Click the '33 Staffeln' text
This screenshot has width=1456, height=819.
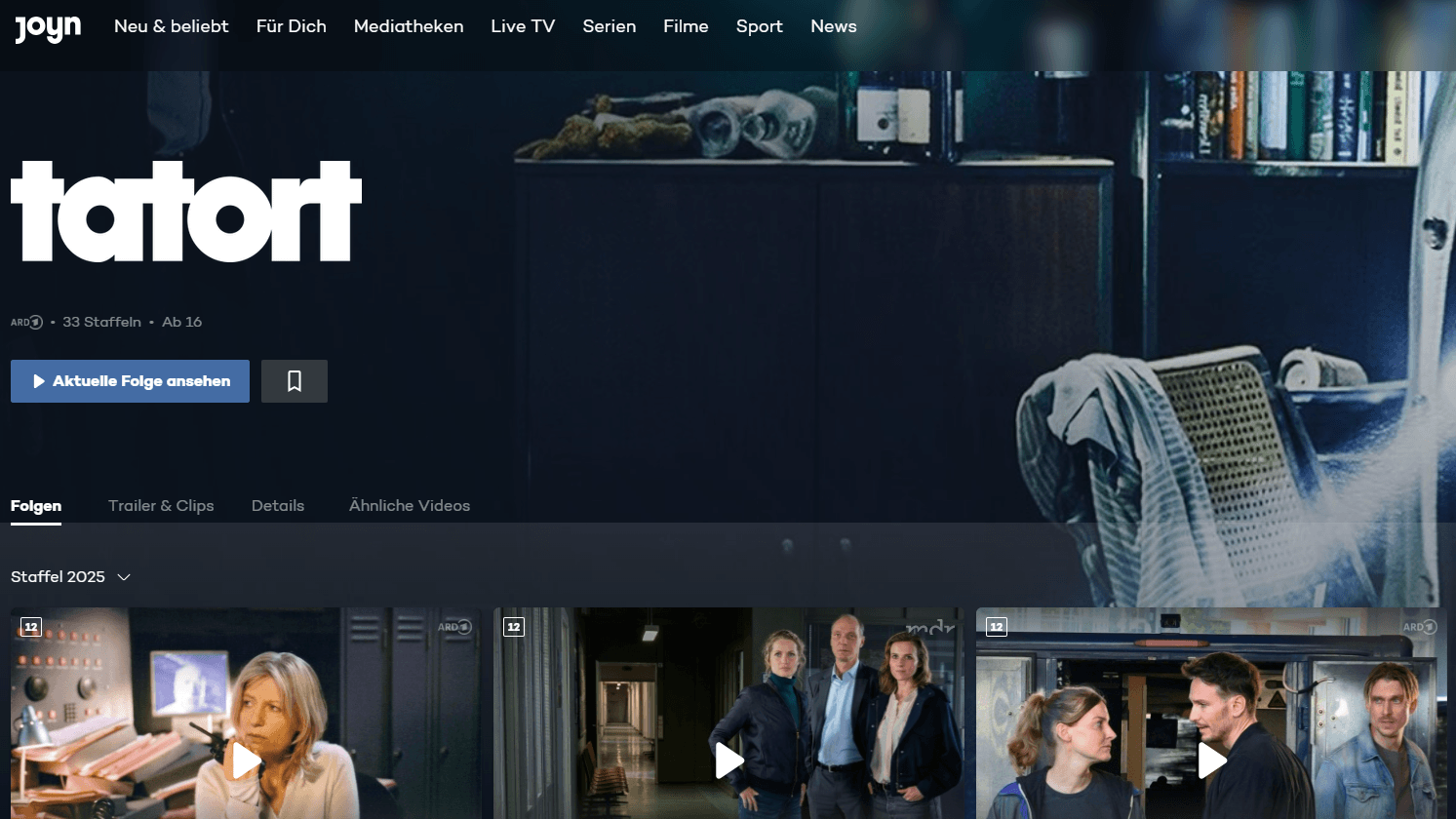101,322
